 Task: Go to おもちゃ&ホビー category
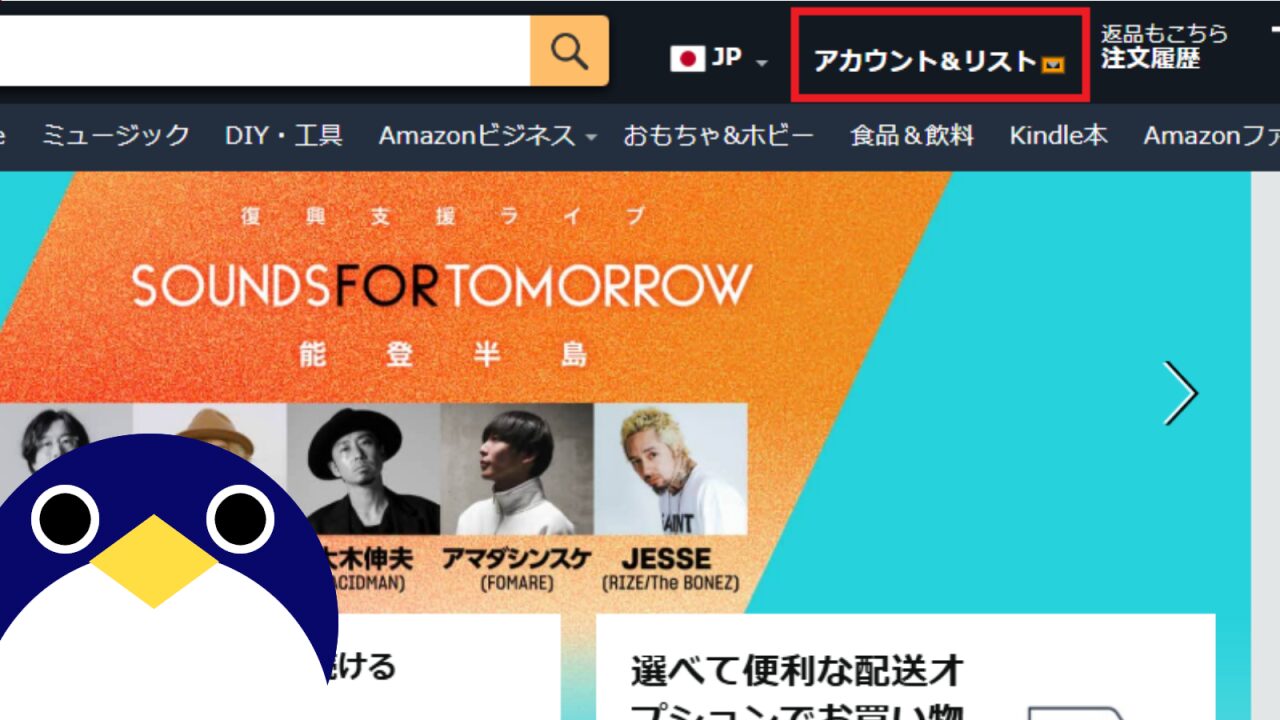pos(718,135)
